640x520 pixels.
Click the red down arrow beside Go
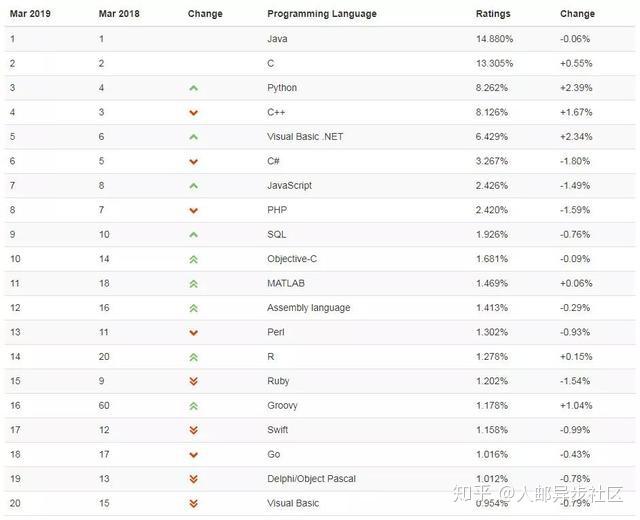coord(193,455)
